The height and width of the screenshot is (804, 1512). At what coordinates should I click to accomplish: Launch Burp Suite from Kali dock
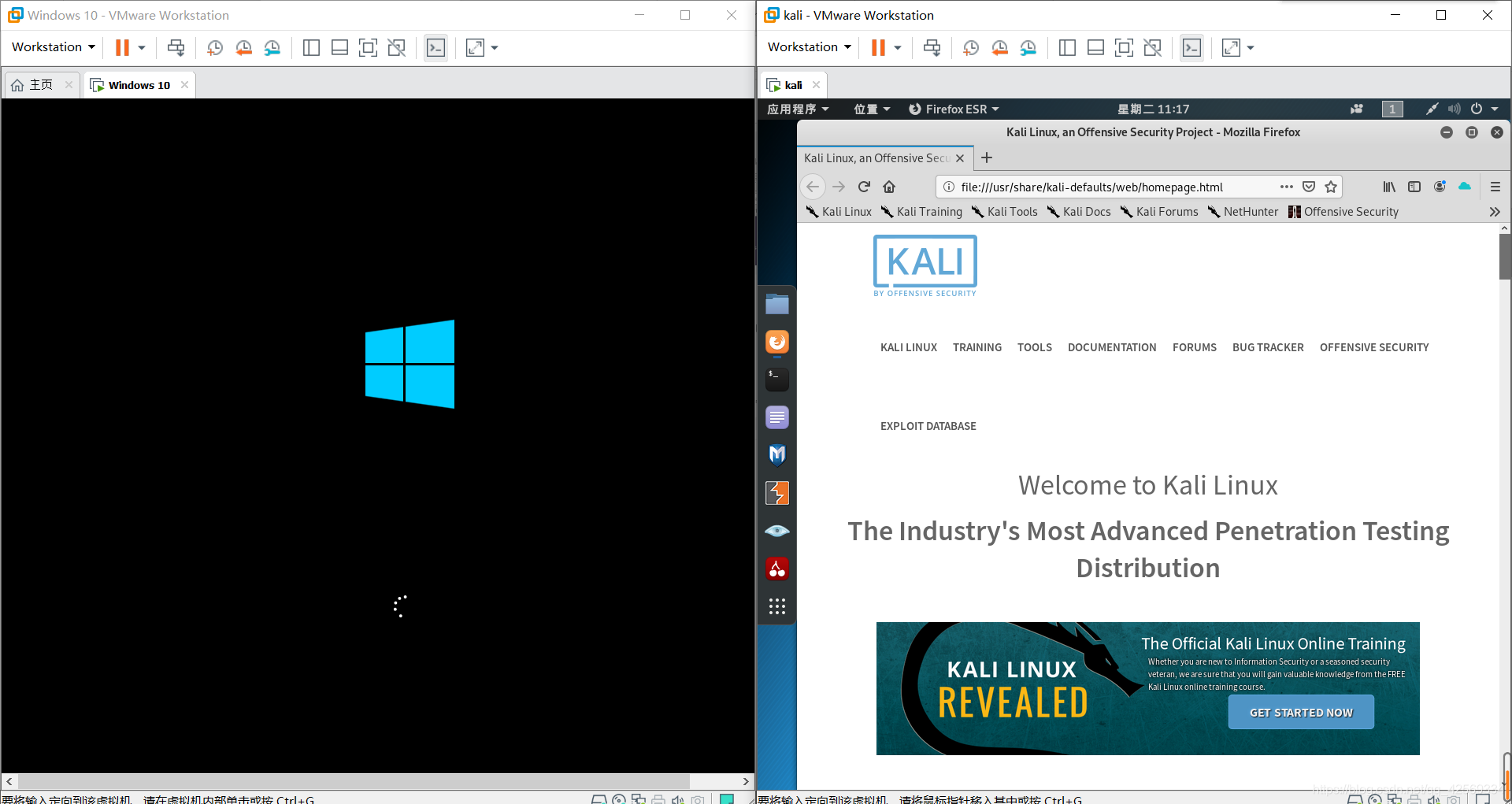pos(777,493)
